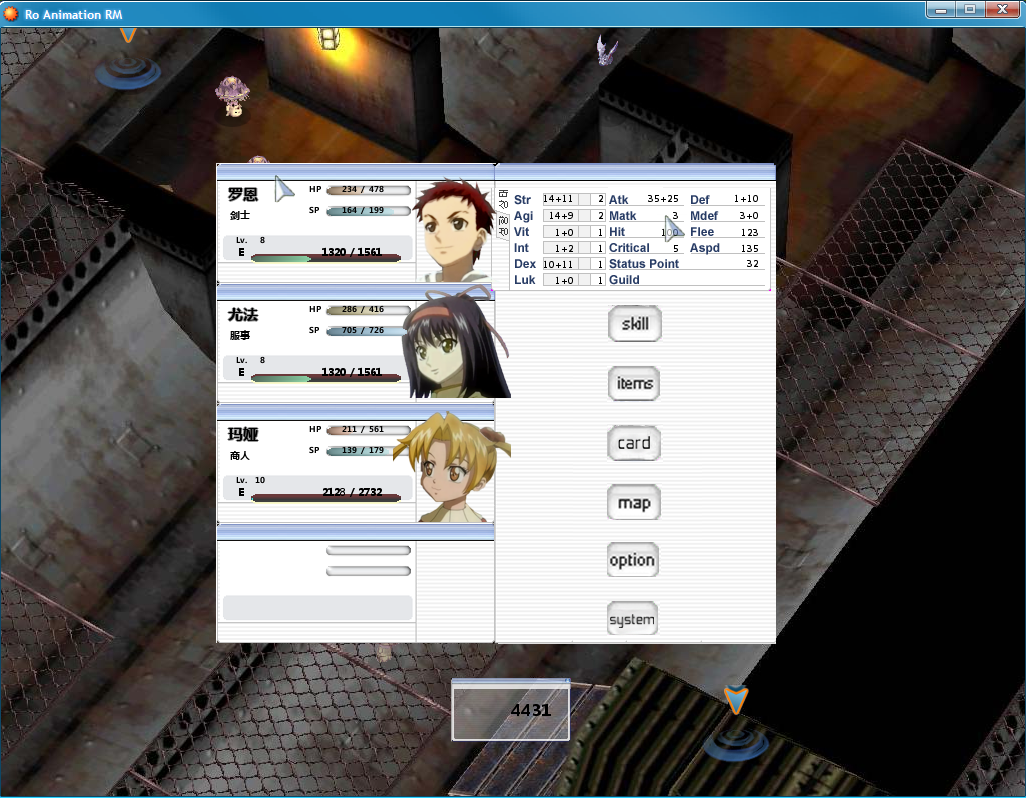The width and height of the screenshot is (1026, 798).
Task: Click the glowing lantern on the pillar
Action: (328, 39)
